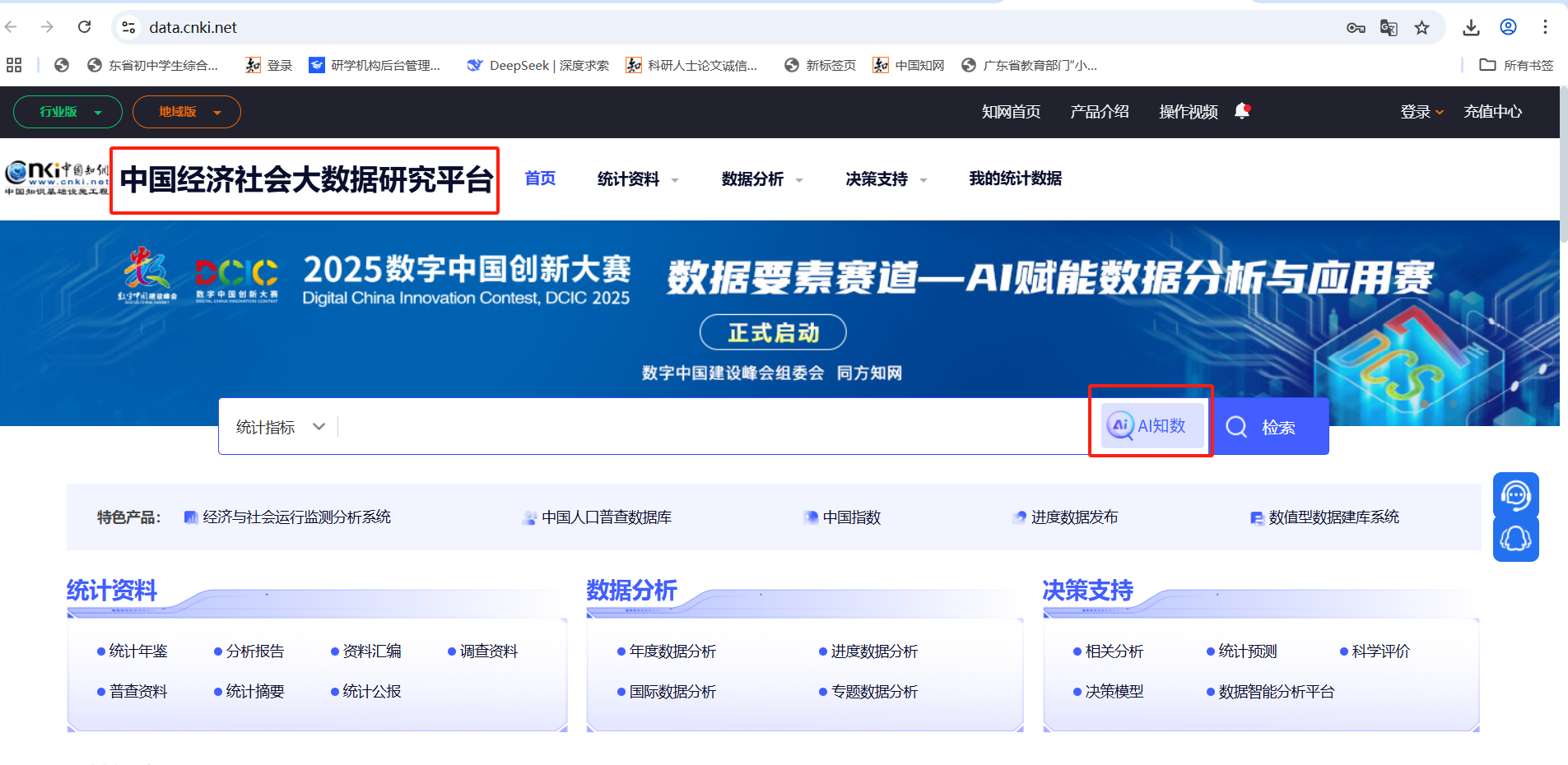Click the customer service headset icon

(1515, 540)
